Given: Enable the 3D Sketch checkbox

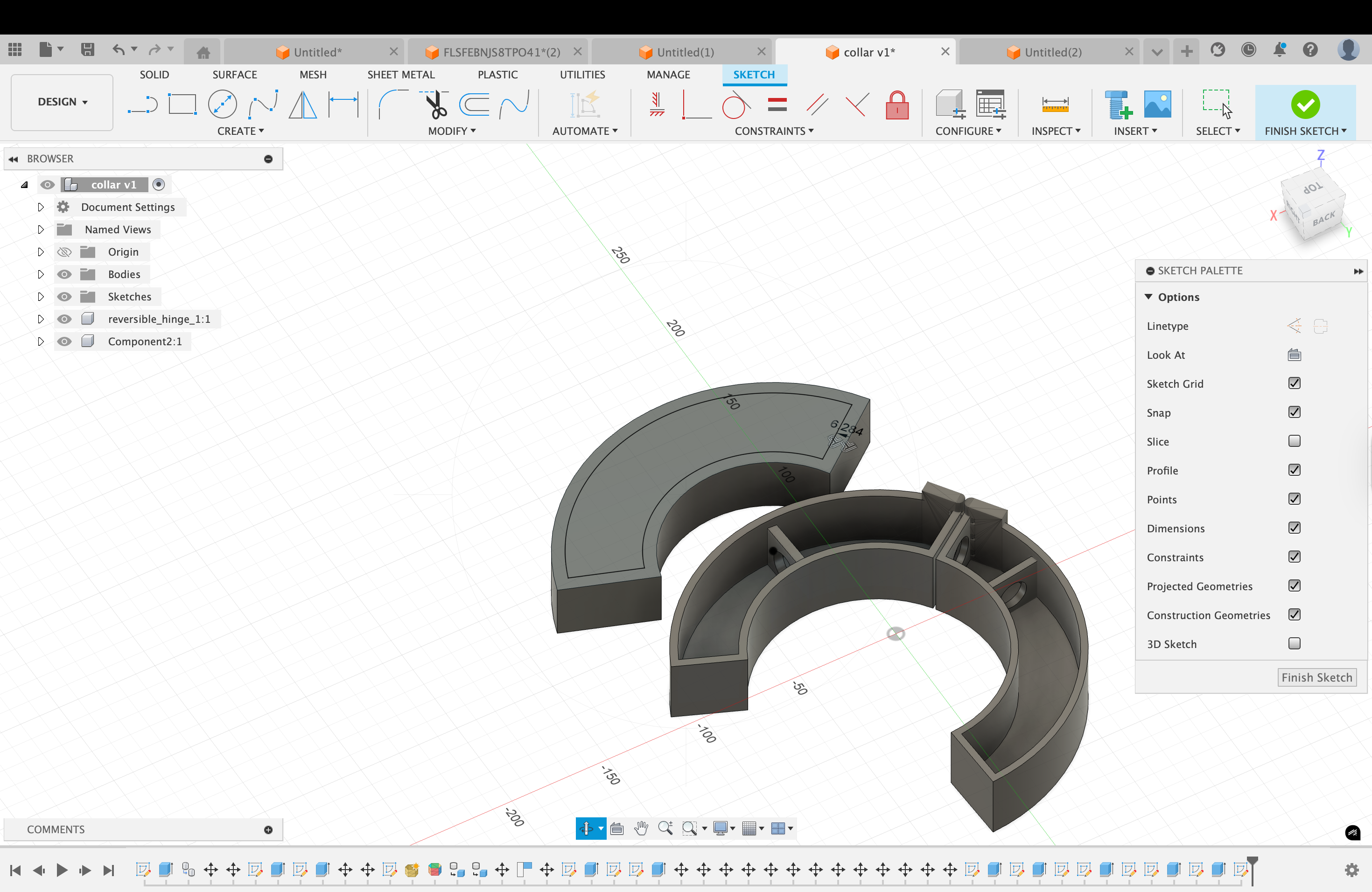Looking at the screenshot, I should (1294, 644).
